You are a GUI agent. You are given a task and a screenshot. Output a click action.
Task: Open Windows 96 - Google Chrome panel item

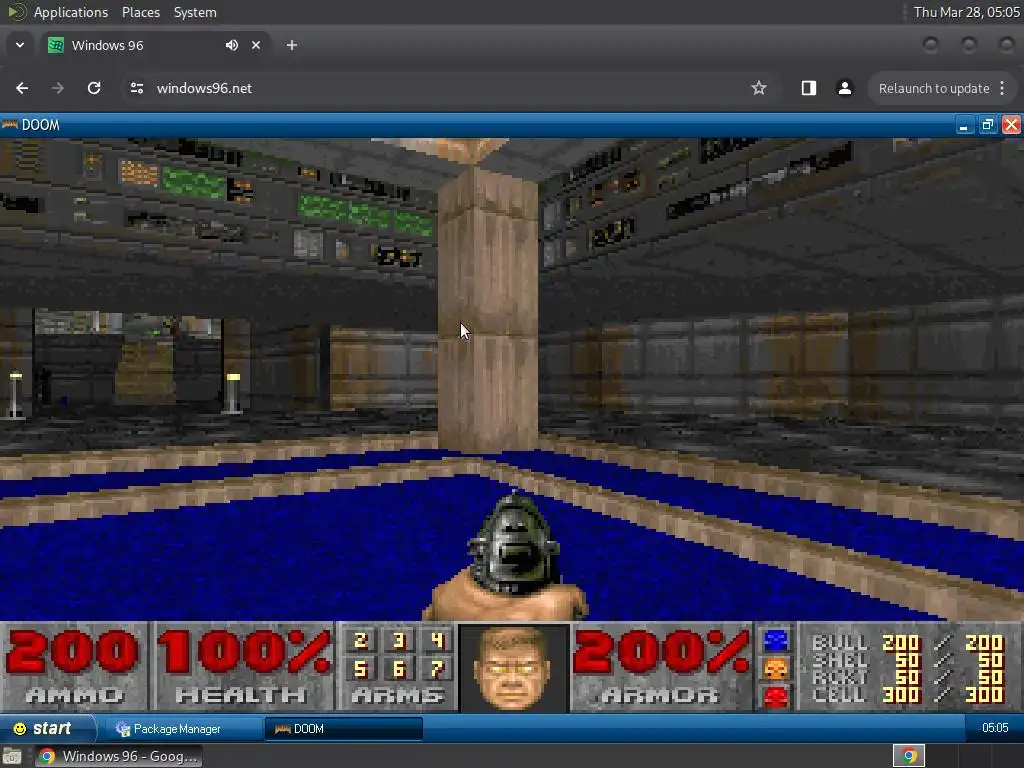[x=118, y=756]
